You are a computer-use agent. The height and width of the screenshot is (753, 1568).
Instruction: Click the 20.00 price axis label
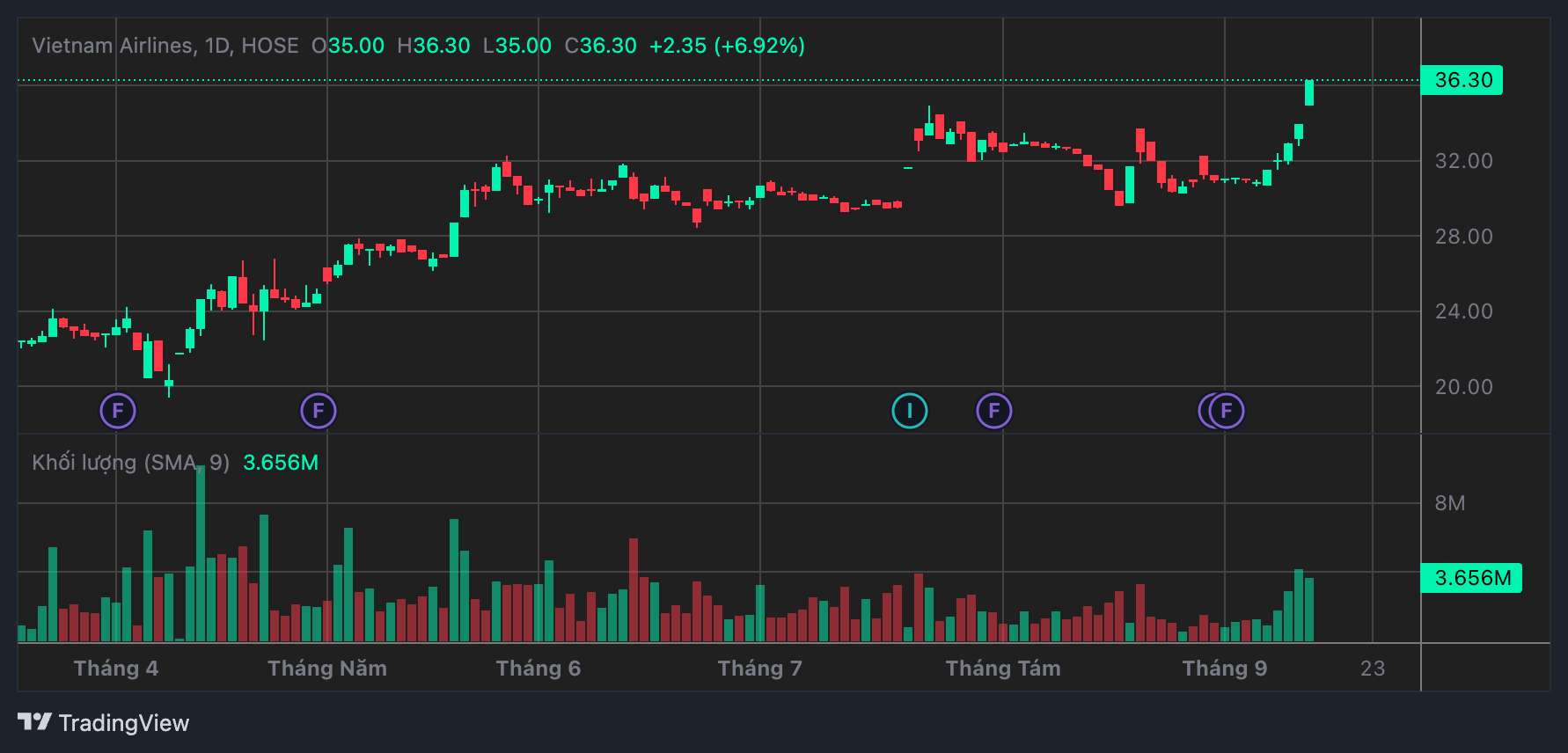[1464, 387]
